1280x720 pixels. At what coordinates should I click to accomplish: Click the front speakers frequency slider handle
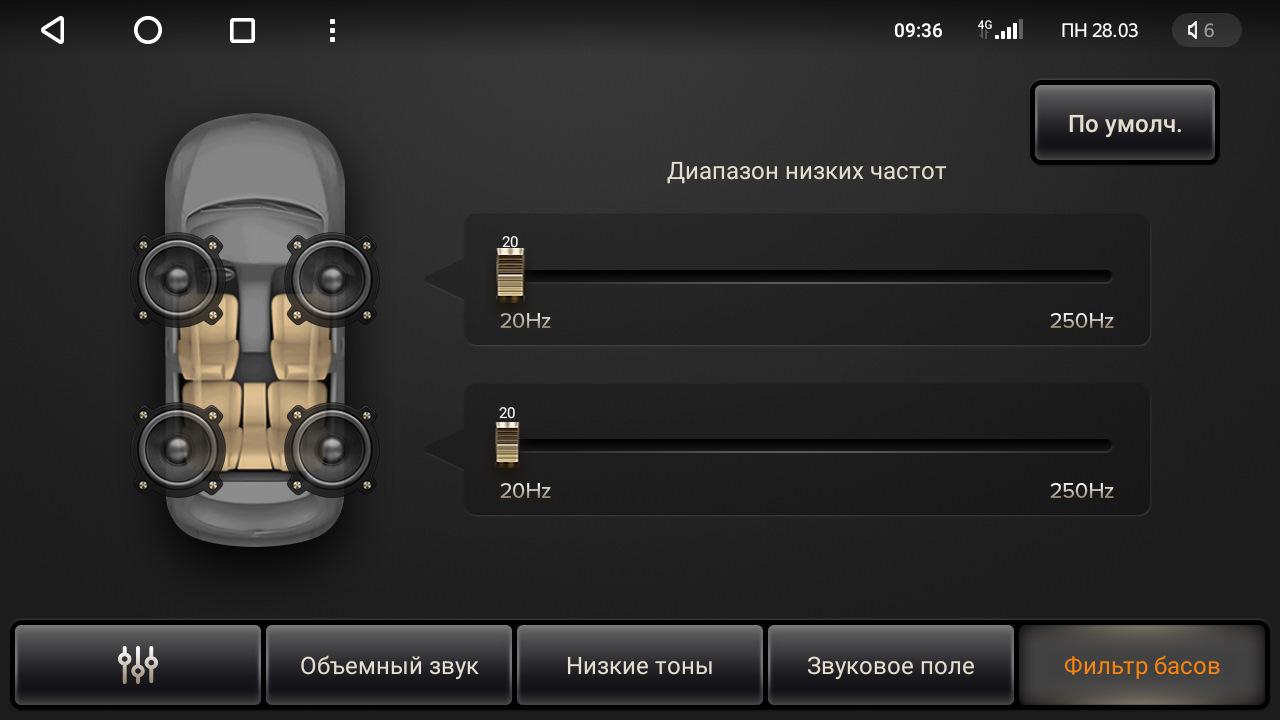tap(510, 275)
